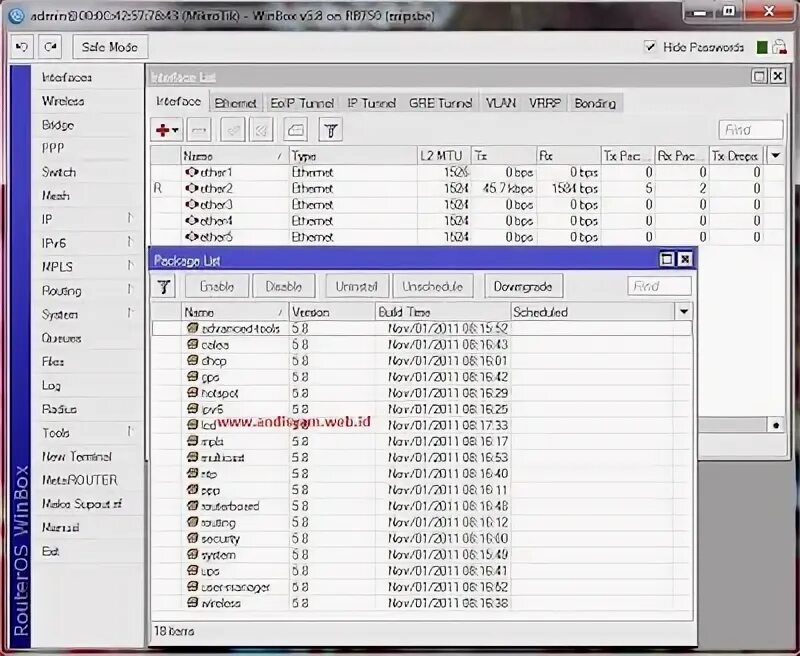Open the Wireless sidebar menu
800x656 pixels.
click(x=63, y=101)
